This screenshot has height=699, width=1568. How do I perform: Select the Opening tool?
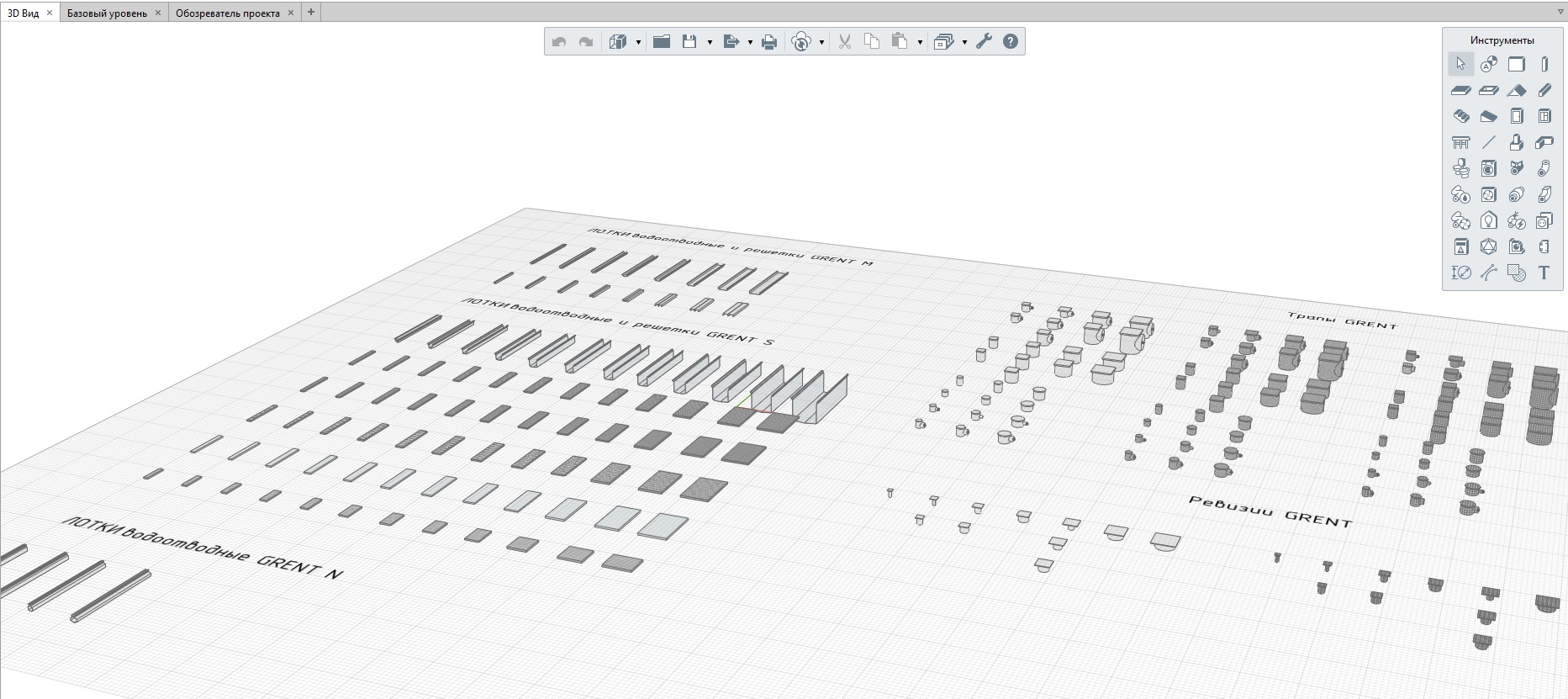[x=1489, y=90]
